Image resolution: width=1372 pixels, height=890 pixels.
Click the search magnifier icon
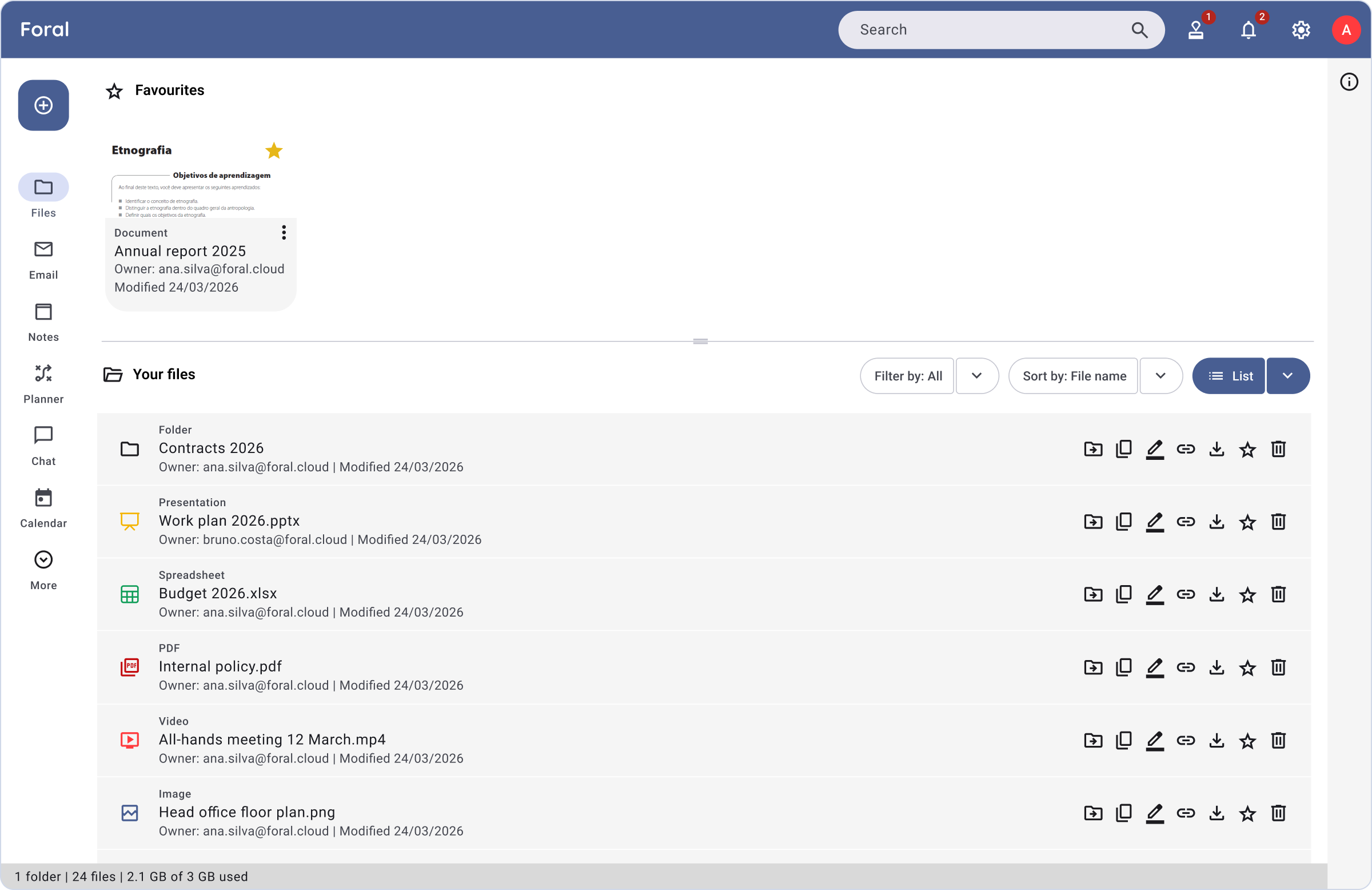pos(1140,29)
